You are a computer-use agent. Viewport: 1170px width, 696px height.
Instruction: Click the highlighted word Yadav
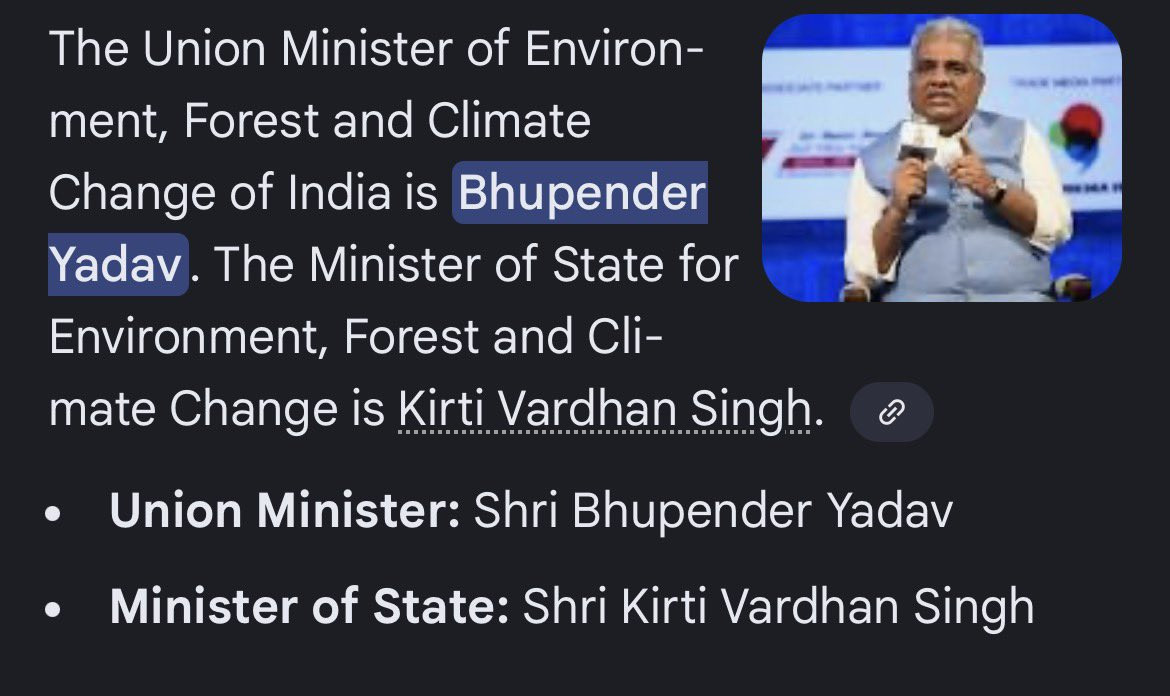(117, 265)
